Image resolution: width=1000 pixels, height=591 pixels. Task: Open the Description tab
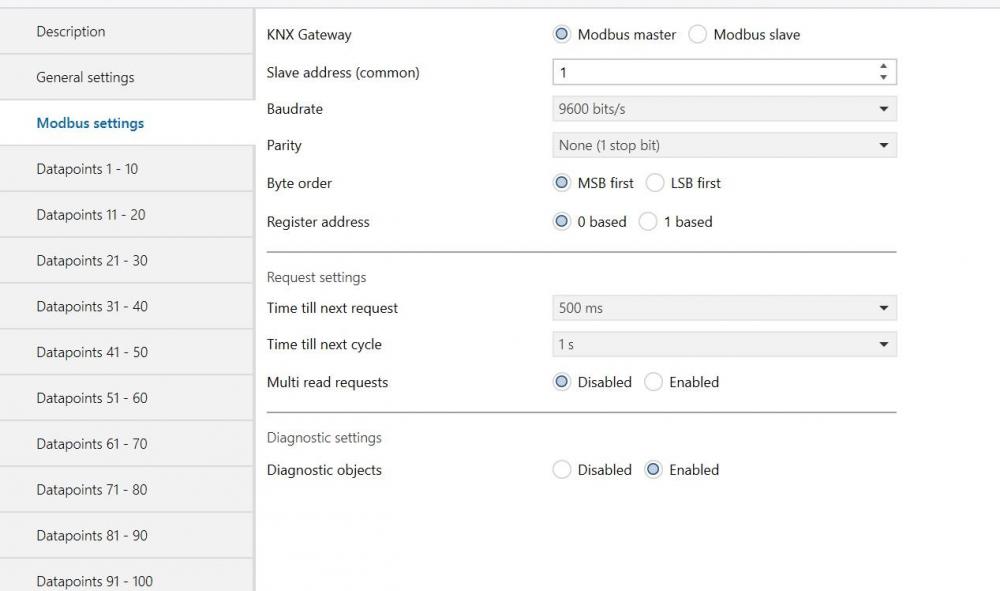(x=127, y=31)
